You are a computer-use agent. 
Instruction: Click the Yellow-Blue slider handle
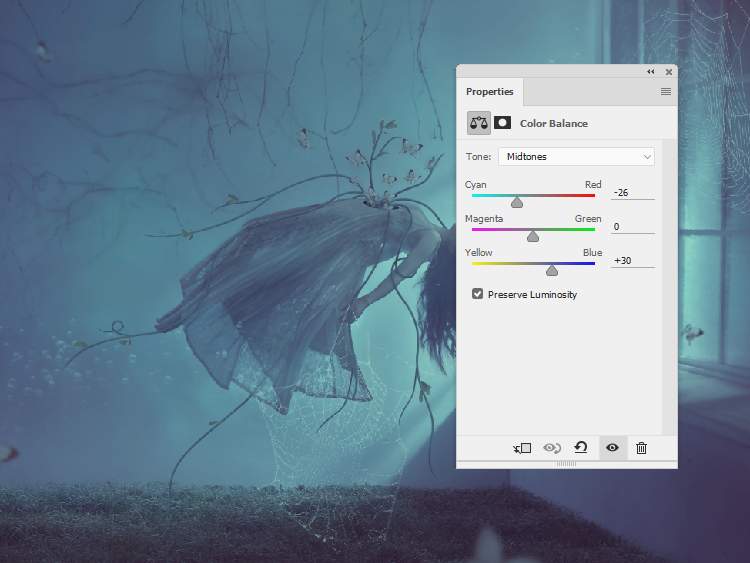pos(552,270)
